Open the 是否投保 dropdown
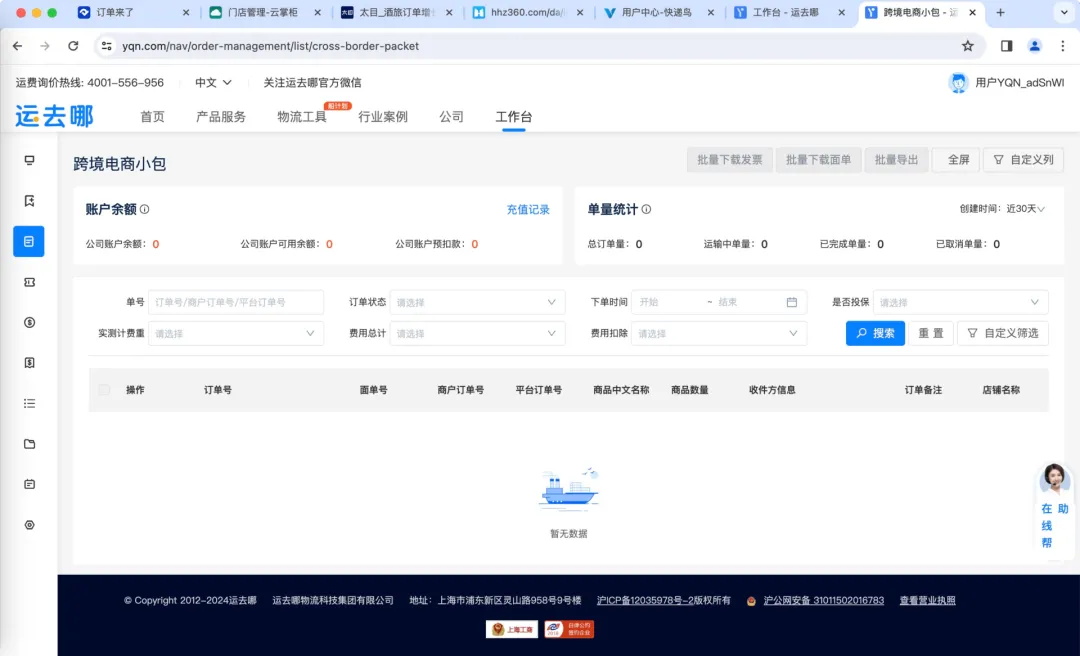1080x656 pixels. pos(961,302)
